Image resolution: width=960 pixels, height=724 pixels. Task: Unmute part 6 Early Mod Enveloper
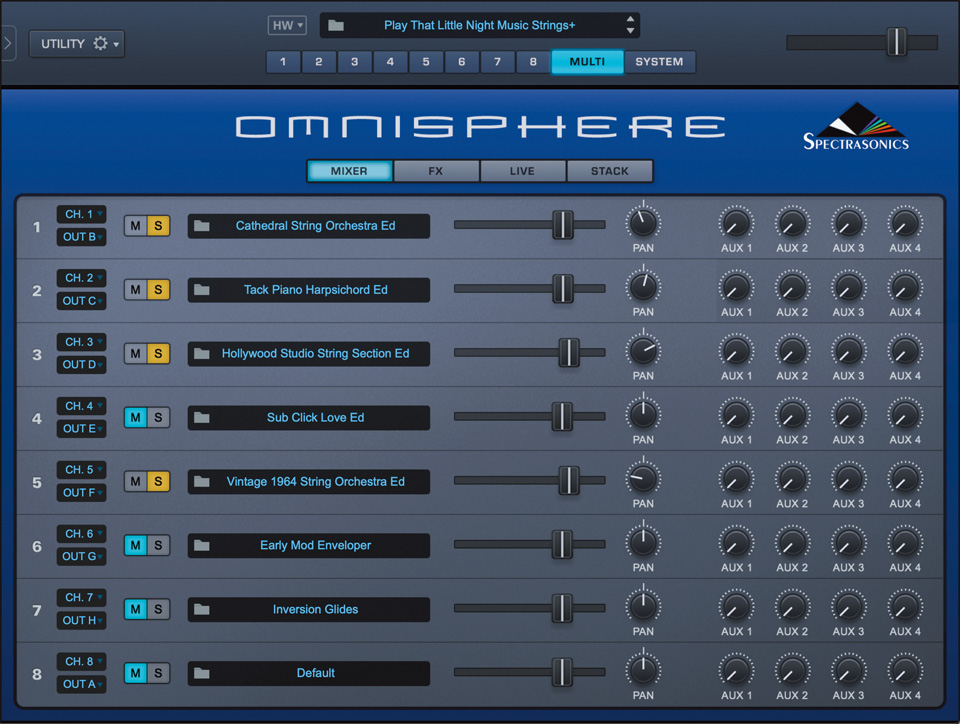click(135, 545)
